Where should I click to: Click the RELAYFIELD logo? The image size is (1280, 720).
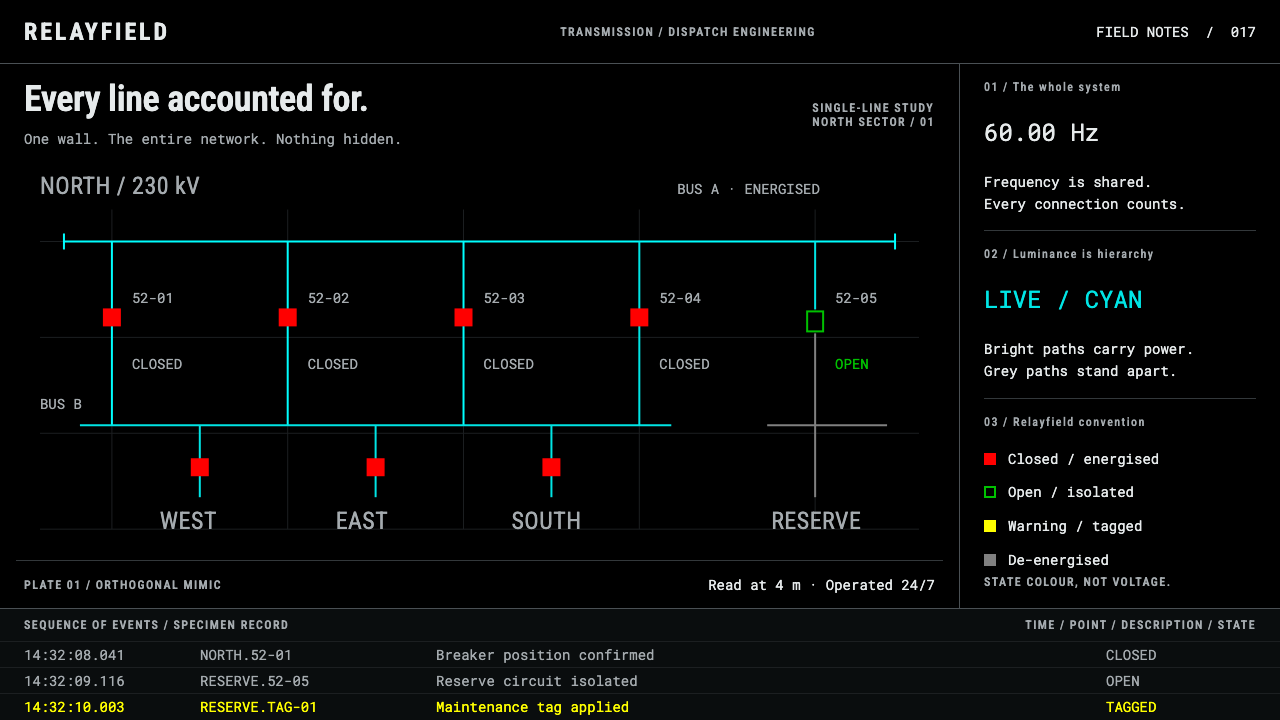click(x=96, y=32)
